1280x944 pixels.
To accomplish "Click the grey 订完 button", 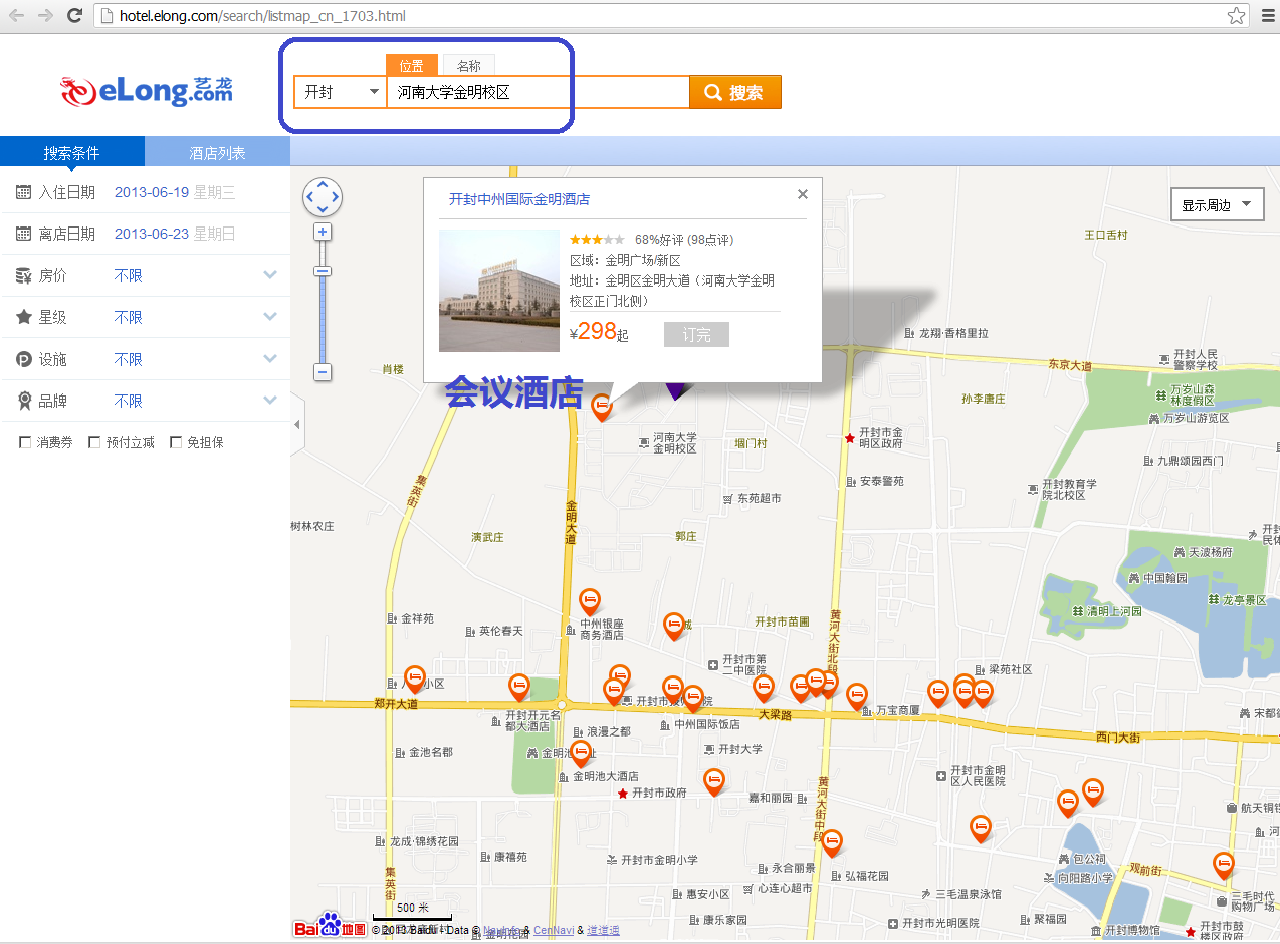I will tap(696, 335).
